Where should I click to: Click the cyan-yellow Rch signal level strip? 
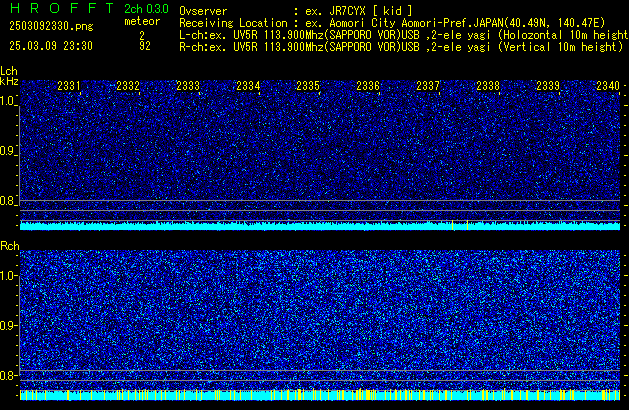[x=320, y=395]
